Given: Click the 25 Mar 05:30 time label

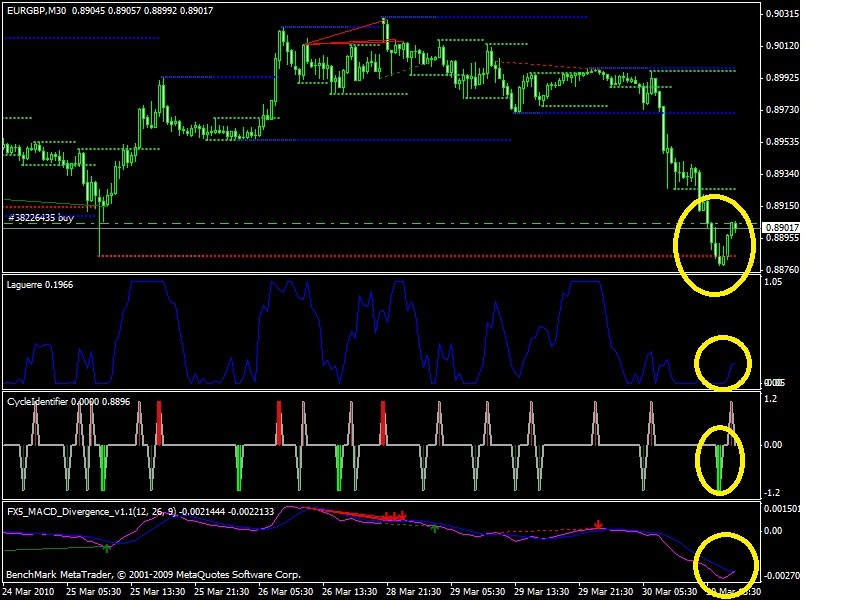Looking at the screenshot, I should (x=94, y=591).
